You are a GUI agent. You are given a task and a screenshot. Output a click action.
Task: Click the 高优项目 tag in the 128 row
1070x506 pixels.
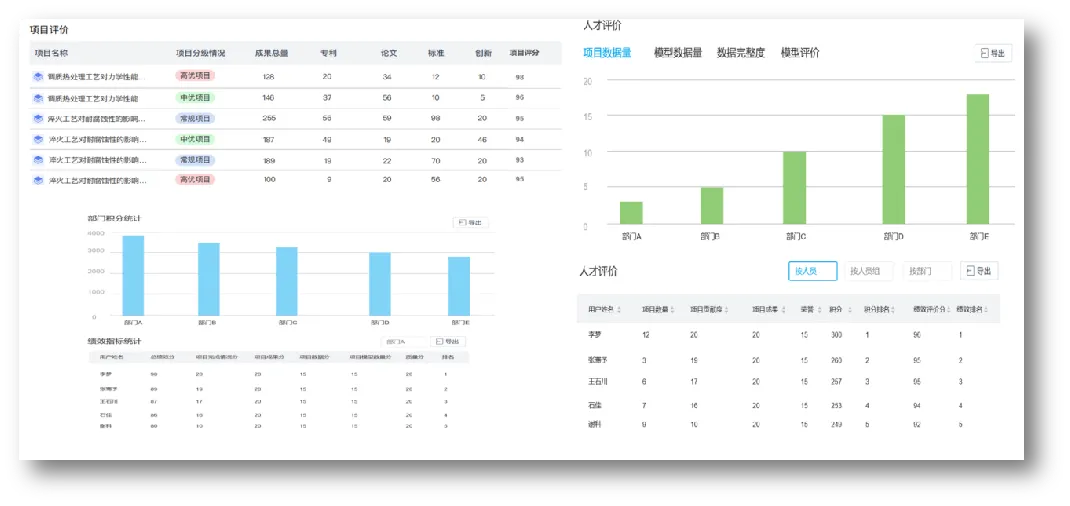tap(195, 76)
